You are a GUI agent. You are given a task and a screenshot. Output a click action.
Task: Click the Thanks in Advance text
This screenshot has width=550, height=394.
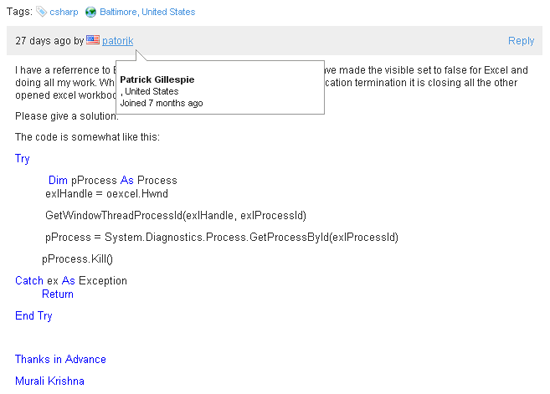[x=60, y=359]
